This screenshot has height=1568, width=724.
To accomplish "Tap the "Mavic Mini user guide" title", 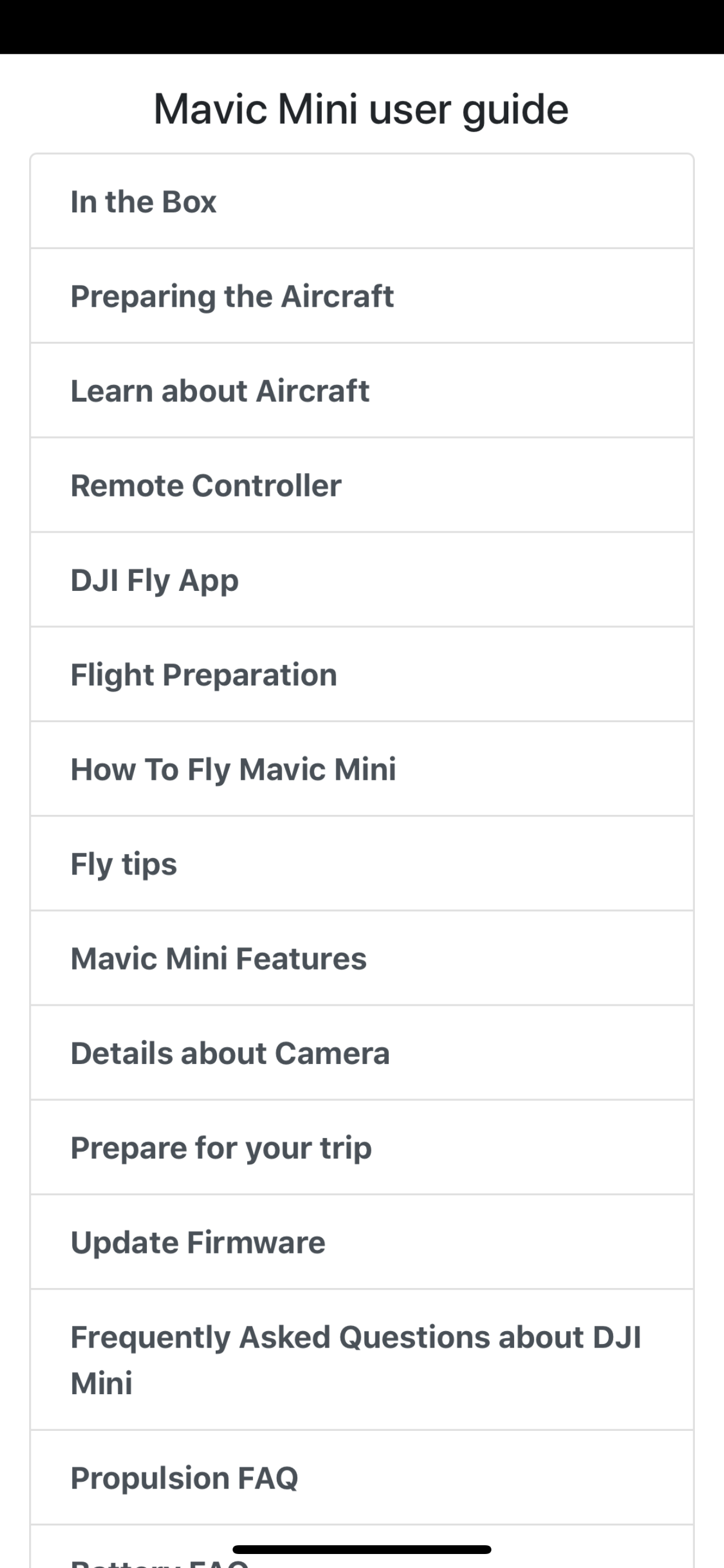I will click(361, 108).
